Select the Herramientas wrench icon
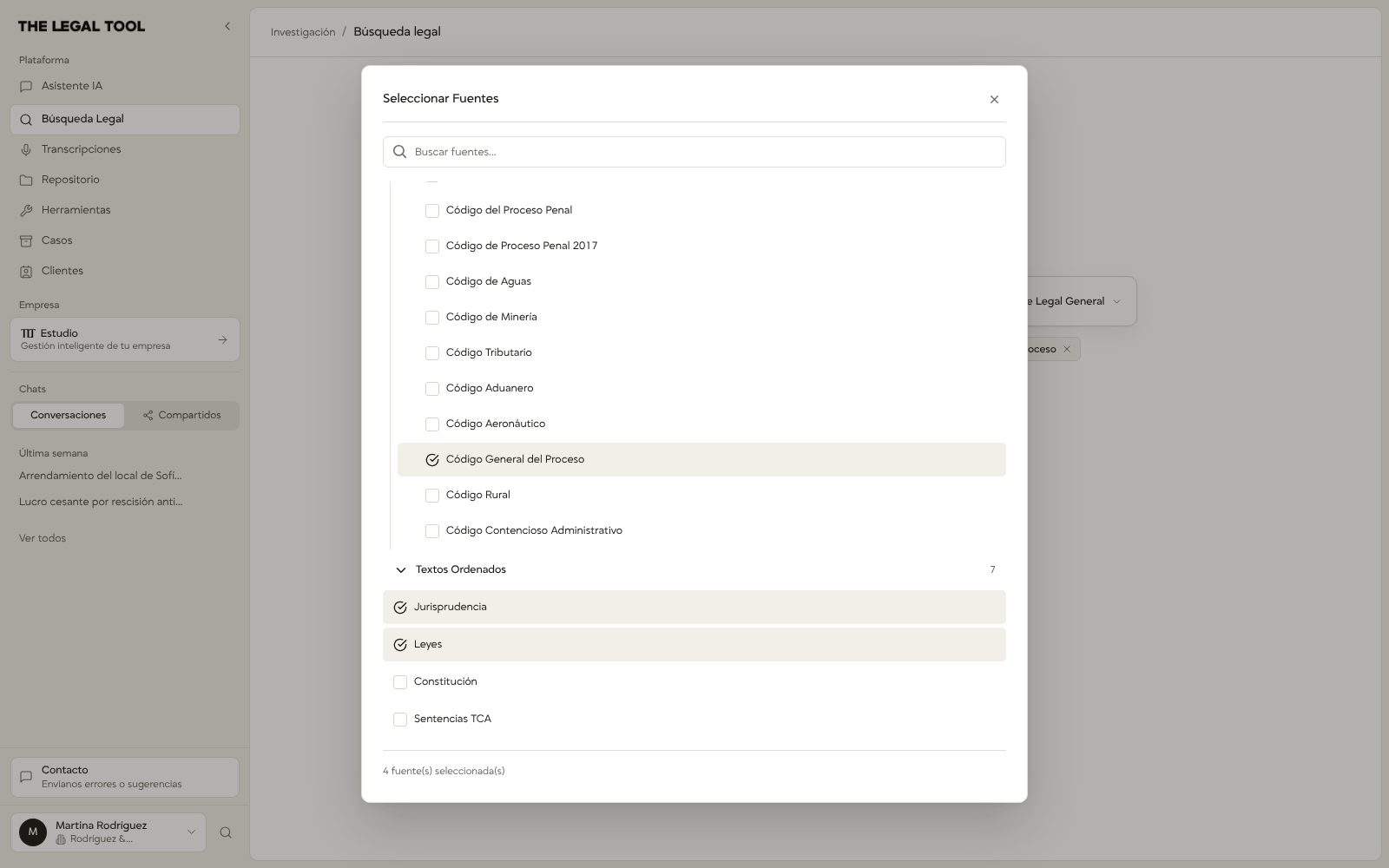Viewport: 1389px width, 868px height. point(26,211)
